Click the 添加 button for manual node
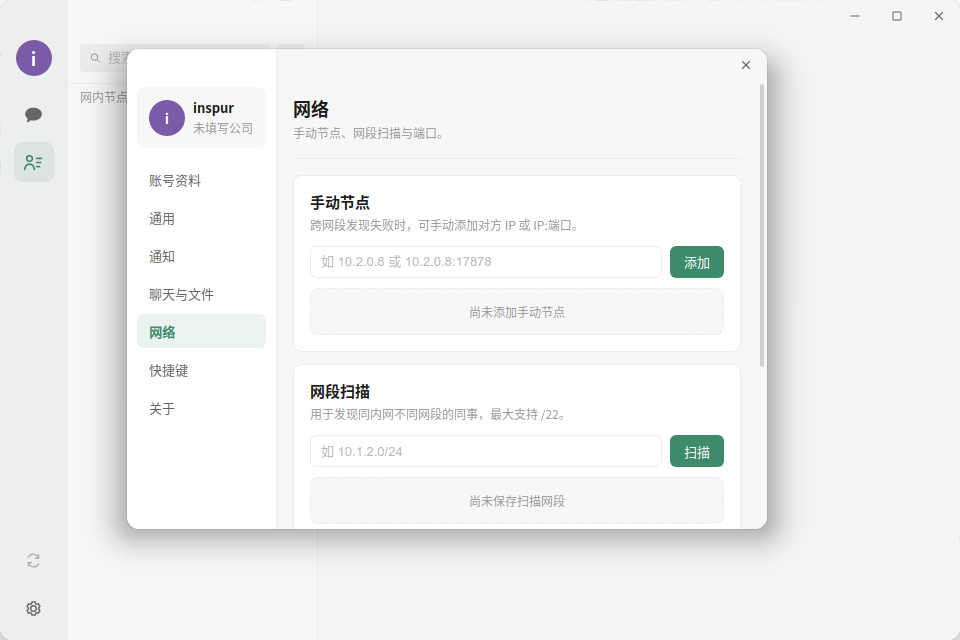Image resolution: width=960 pixels, height=640 pixels. point(697,262)
